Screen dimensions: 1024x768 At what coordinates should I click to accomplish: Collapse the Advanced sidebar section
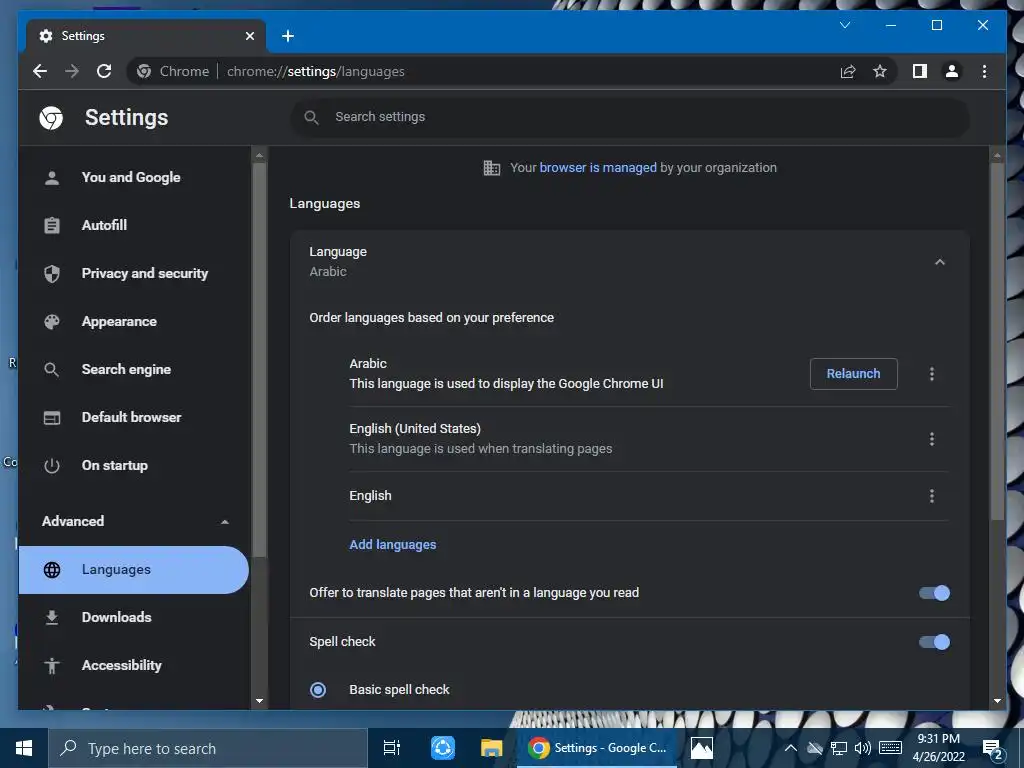point(225,522)
